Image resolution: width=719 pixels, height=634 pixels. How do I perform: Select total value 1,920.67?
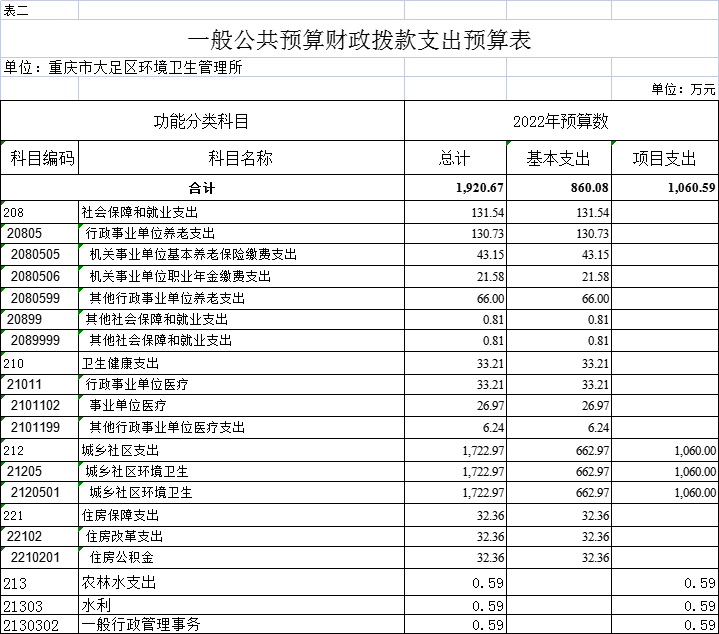[x=455, y=187]
